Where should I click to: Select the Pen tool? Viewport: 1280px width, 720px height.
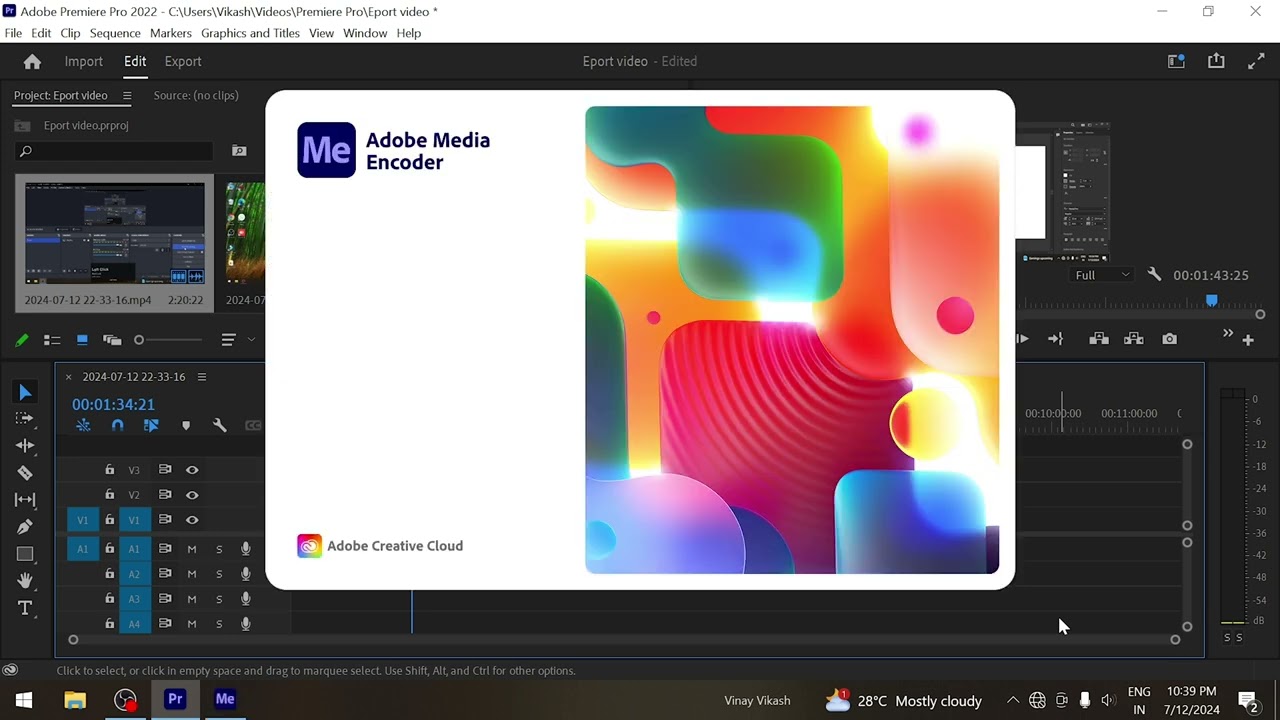click(25, 526)
